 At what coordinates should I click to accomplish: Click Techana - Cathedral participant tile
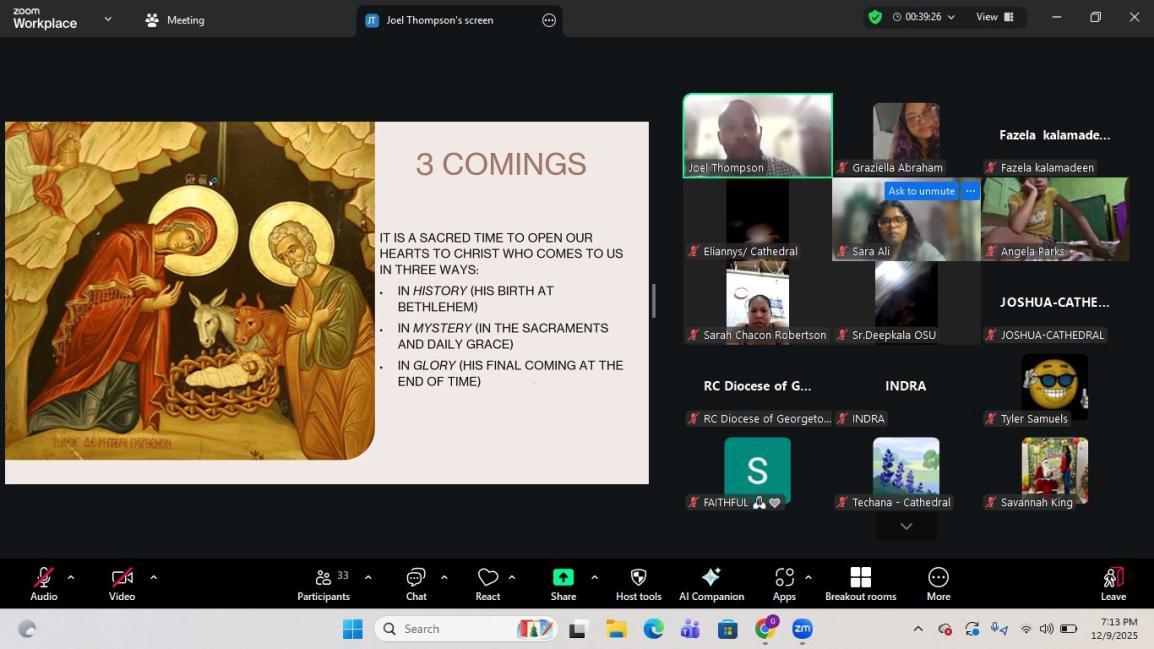tap(906, 470)
